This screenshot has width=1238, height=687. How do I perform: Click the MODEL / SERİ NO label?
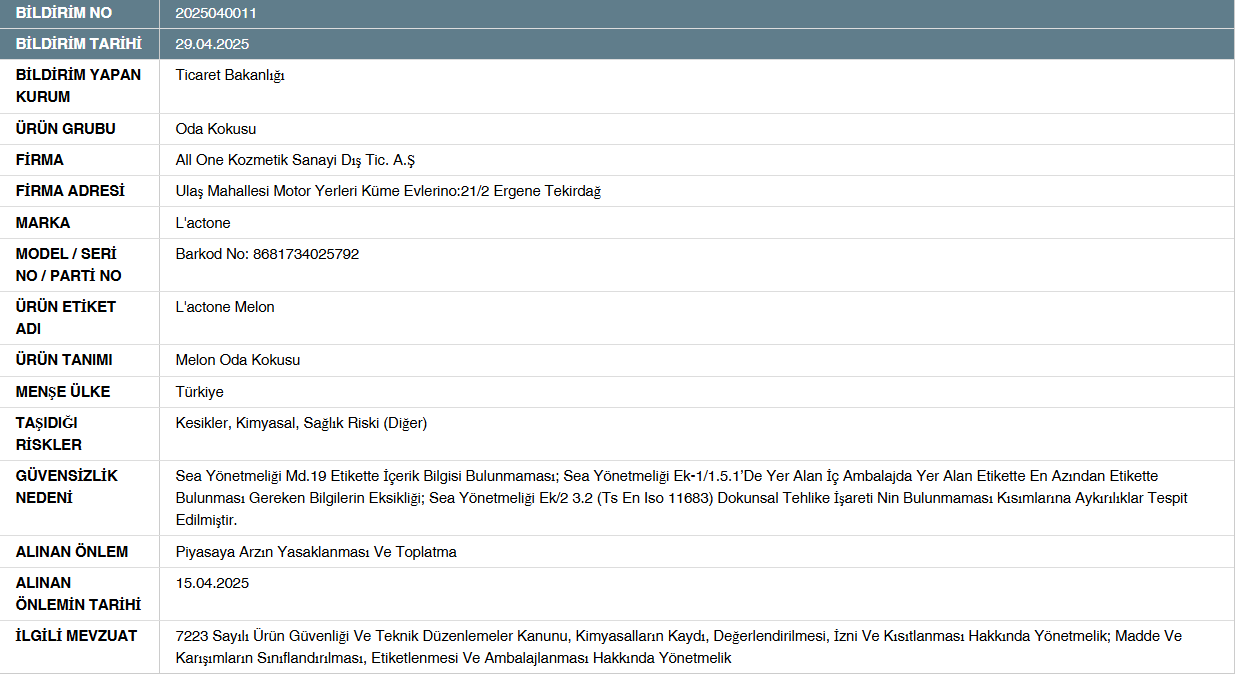pyautogui.click(x=69, y=265)
